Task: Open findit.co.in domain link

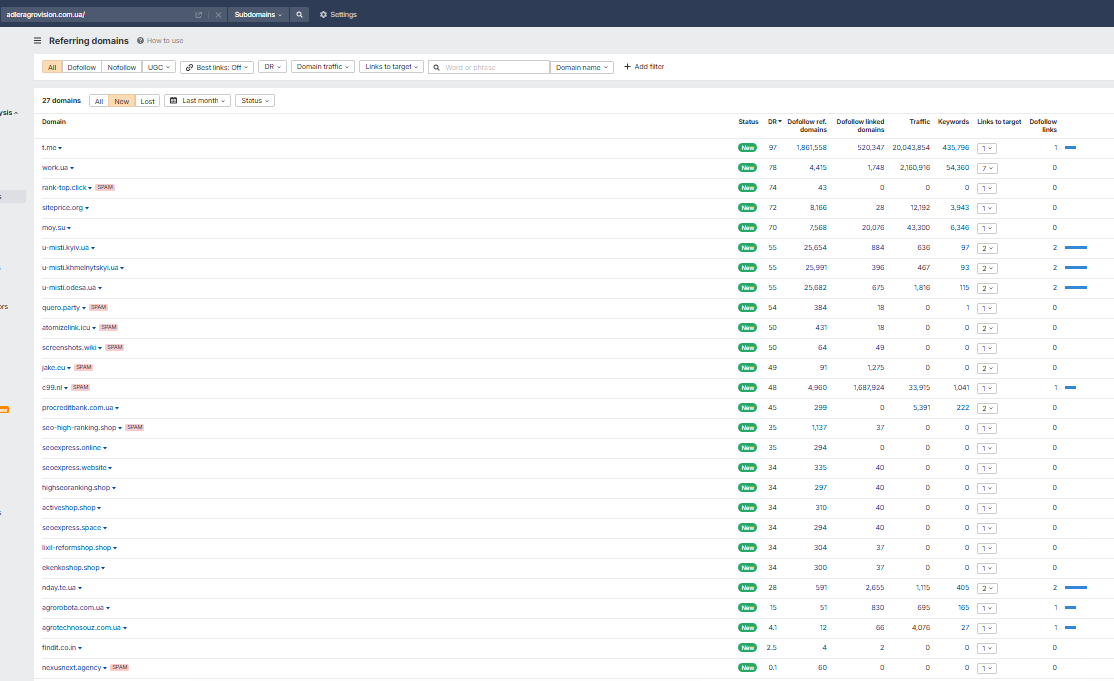Action: pyautogui.click(x=59, y=648)
